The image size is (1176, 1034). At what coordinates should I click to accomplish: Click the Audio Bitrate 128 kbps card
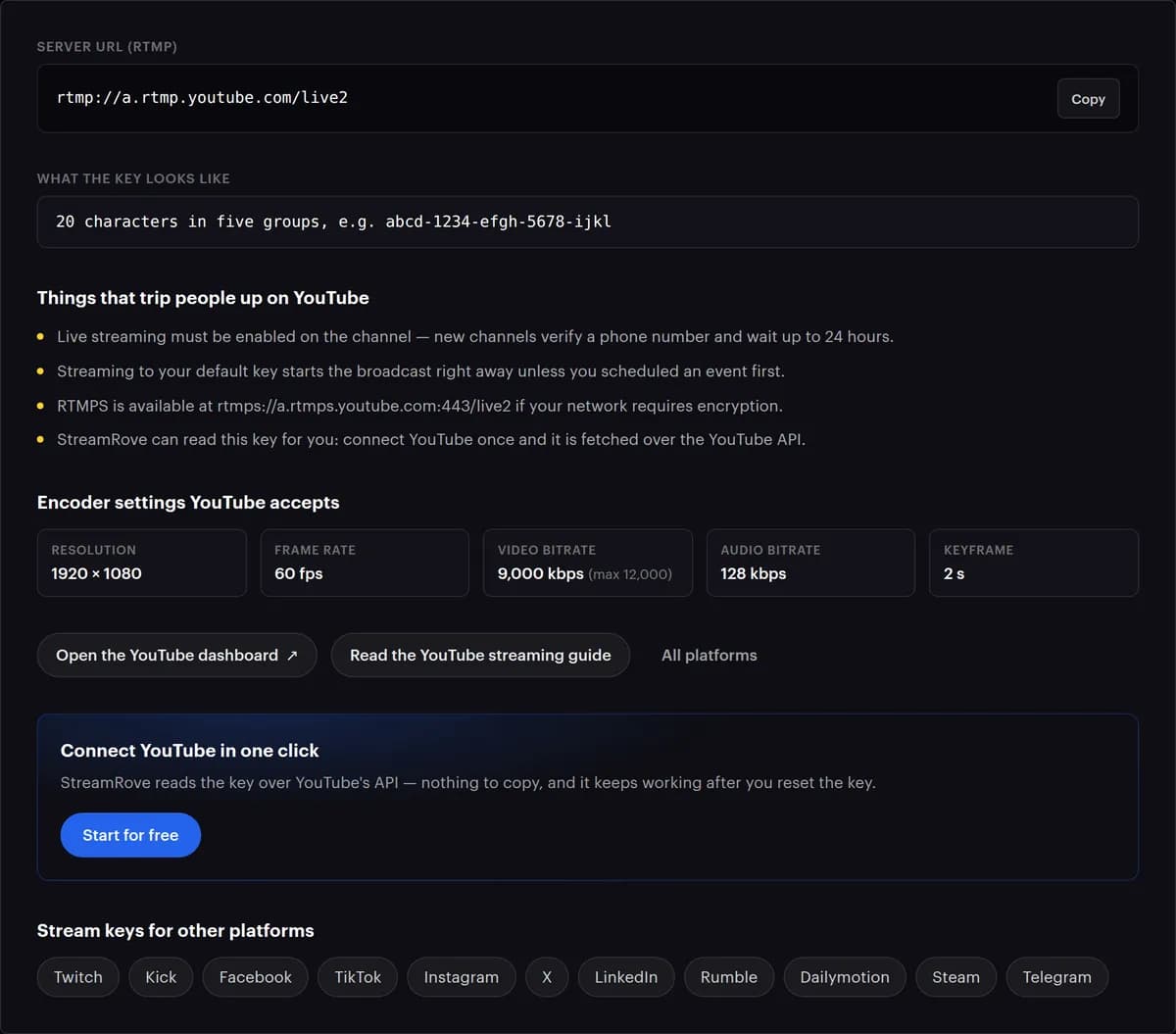pyautogui.click(x=810, y=563)
